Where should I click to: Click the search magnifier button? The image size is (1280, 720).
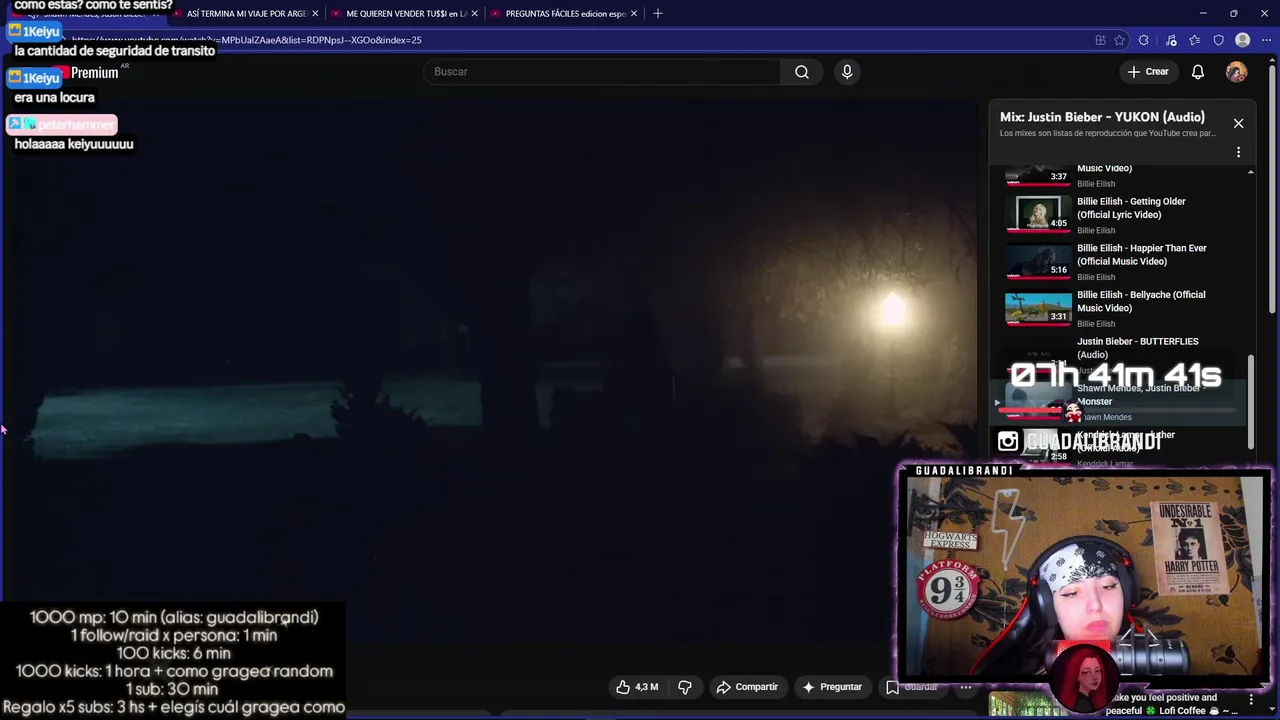[x=802, y=72]
